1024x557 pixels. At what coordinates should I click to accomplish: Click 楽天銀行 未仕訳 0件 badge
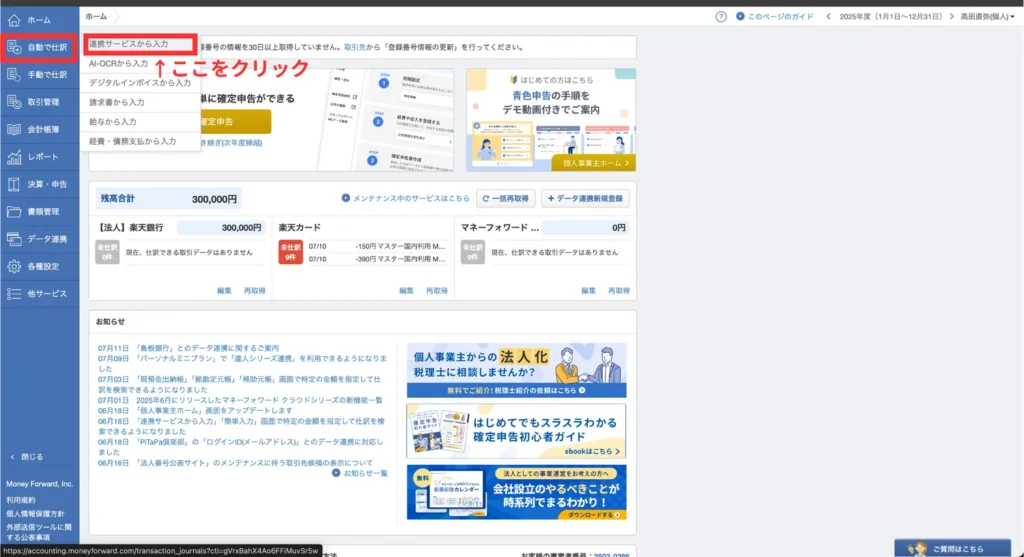click(107, 252)
